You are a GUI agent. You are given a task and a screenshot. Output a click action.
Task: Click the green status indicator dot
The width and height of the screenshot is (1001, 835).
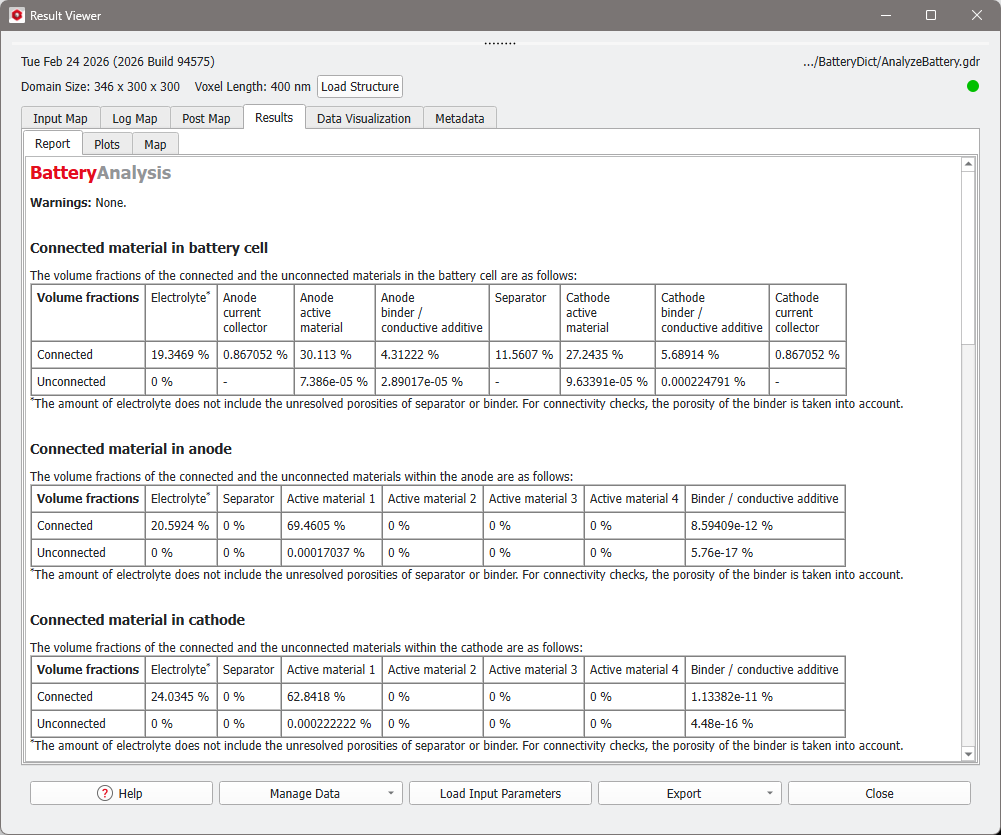tap(972, 86)
